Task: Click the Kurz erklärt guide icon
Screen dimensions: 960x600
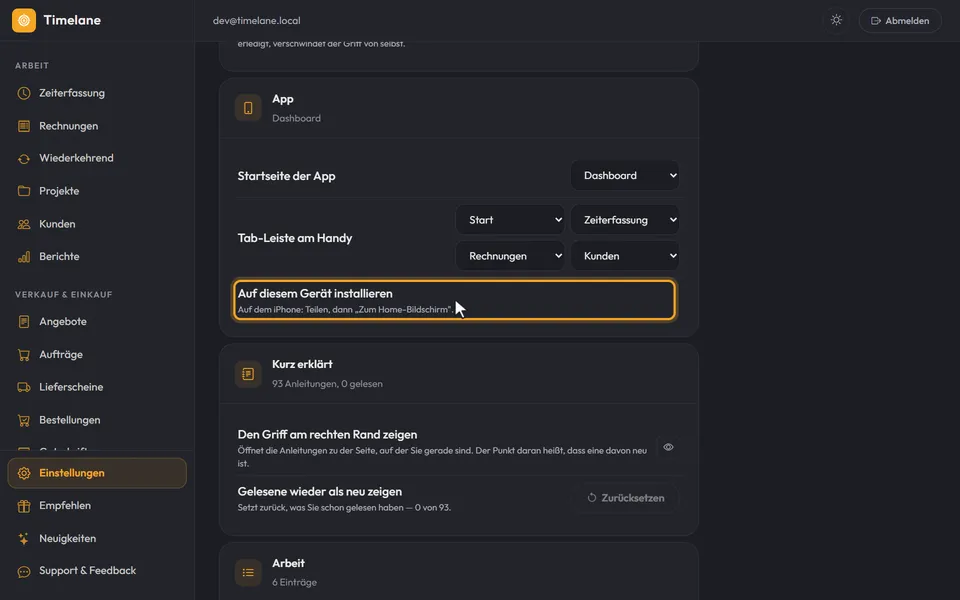Action: [x=248, y=373]
